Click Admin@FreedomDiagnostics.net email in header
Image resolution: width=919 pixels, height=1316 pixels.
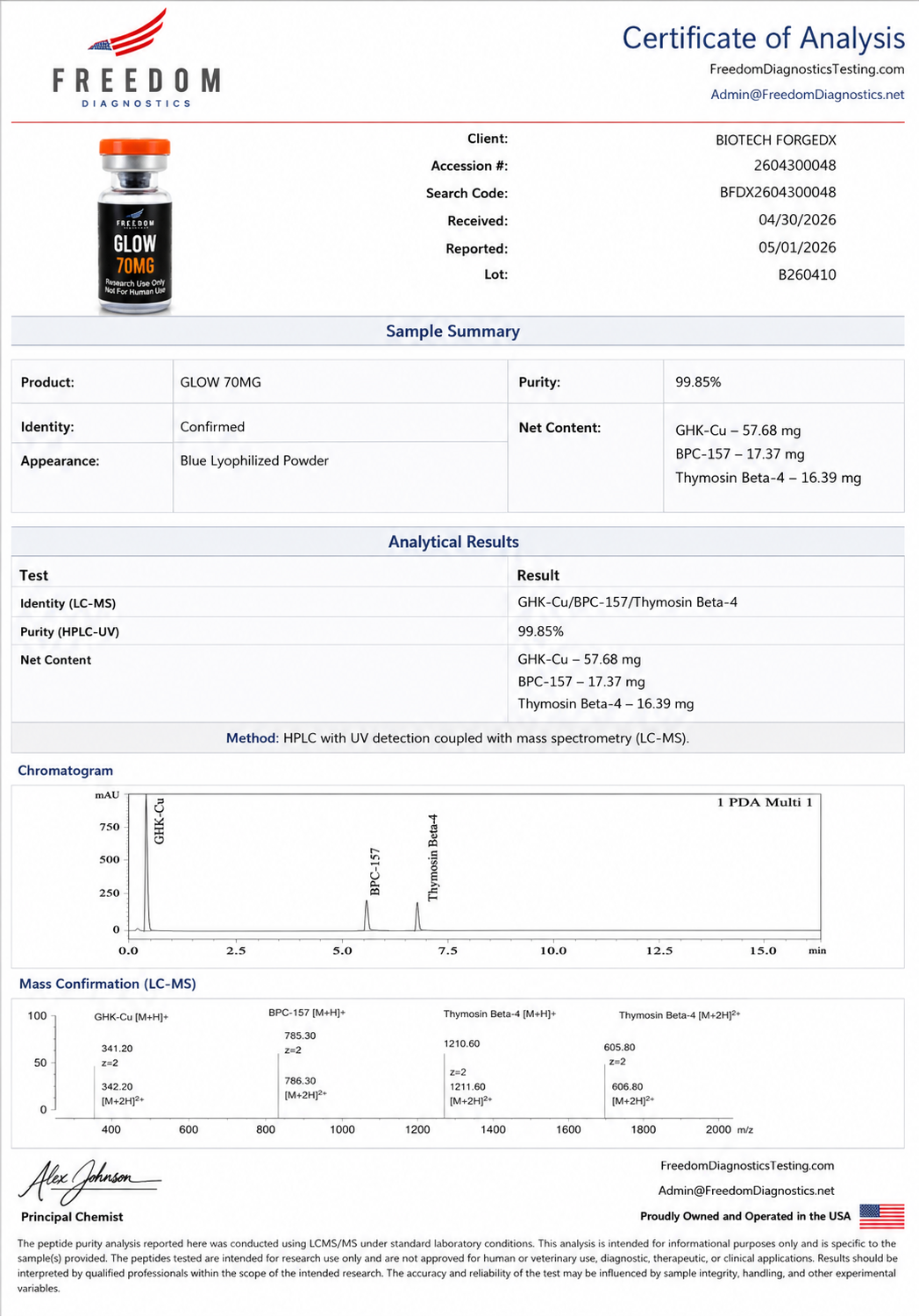tap(807, 95)
